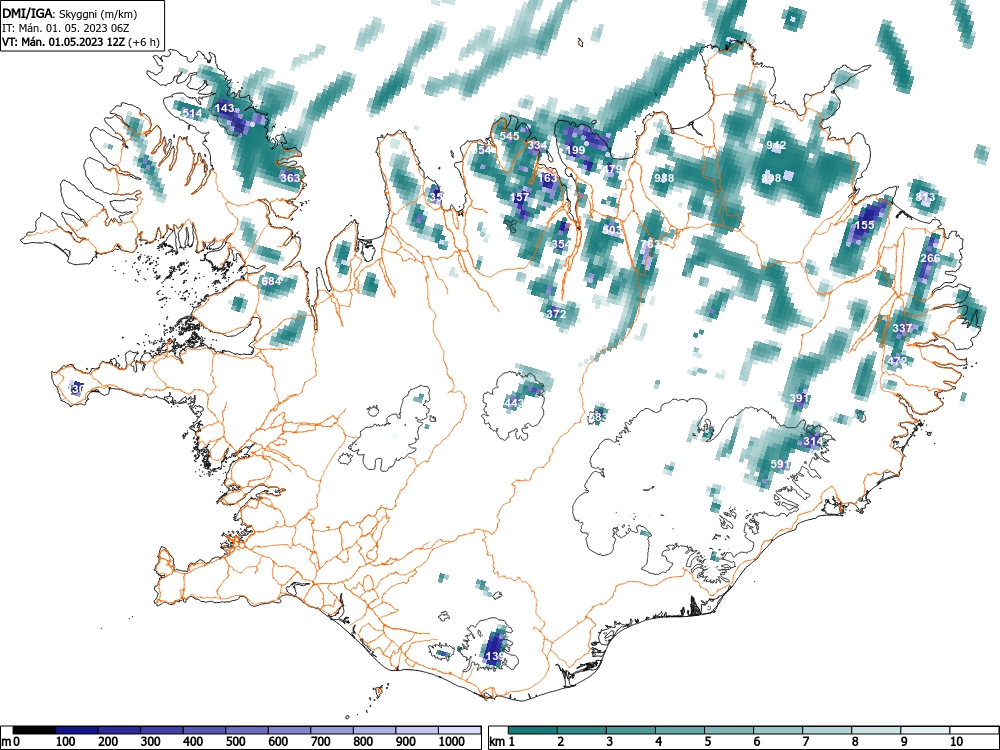This screenshot has height=750, width=1000.
Task: Click visibility value 938 on the map
Action: coord(664,178)
